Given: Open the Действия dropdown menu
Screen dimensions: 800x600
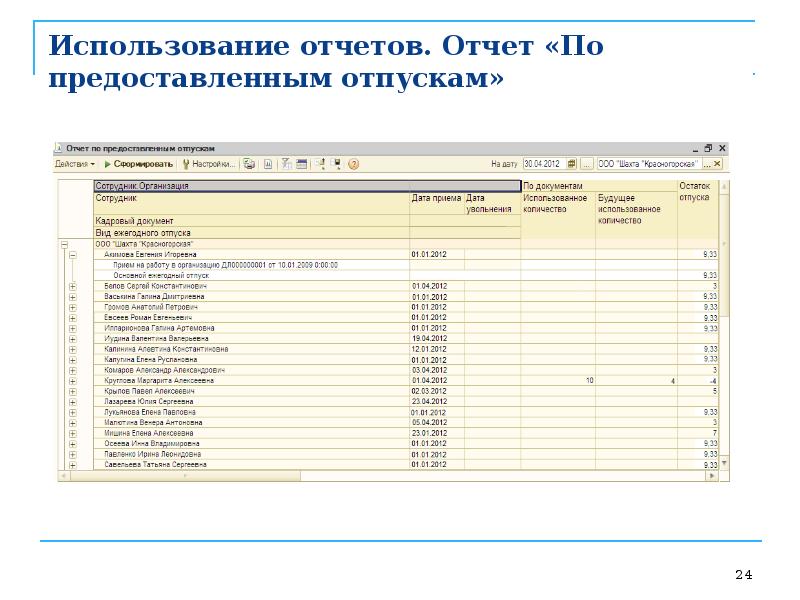Looking at the screenshot, I should (x=75, y=163).
